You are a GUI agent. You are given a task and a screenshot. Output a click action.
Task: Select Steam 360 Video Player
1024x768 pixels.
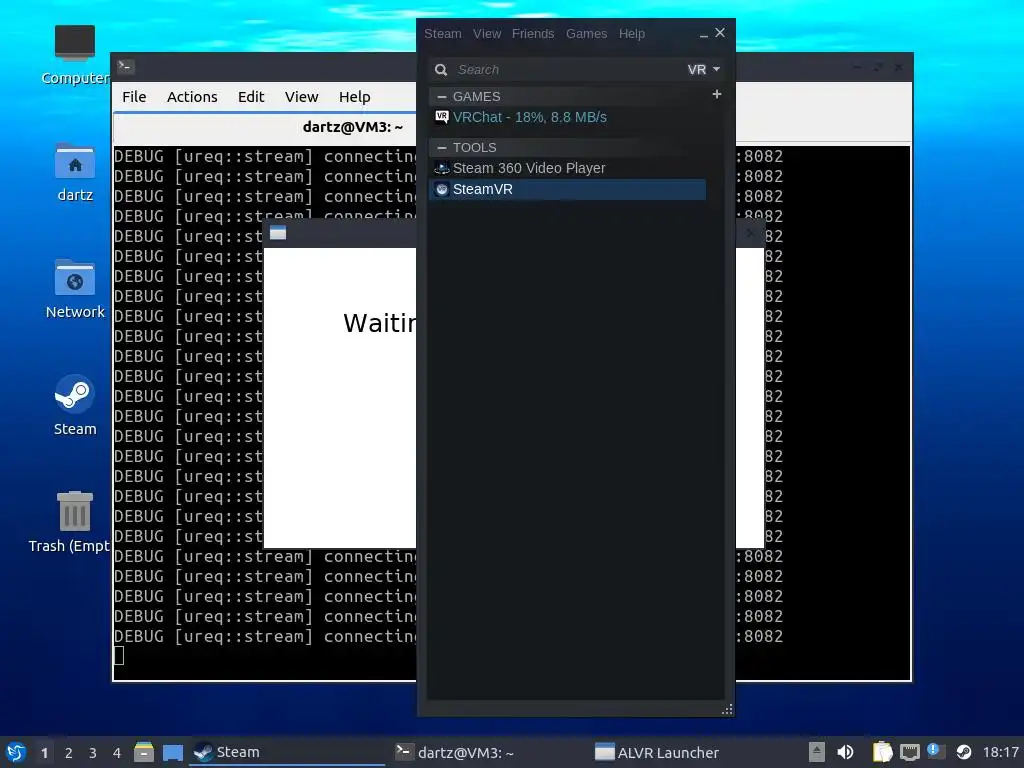pos(567,168)
